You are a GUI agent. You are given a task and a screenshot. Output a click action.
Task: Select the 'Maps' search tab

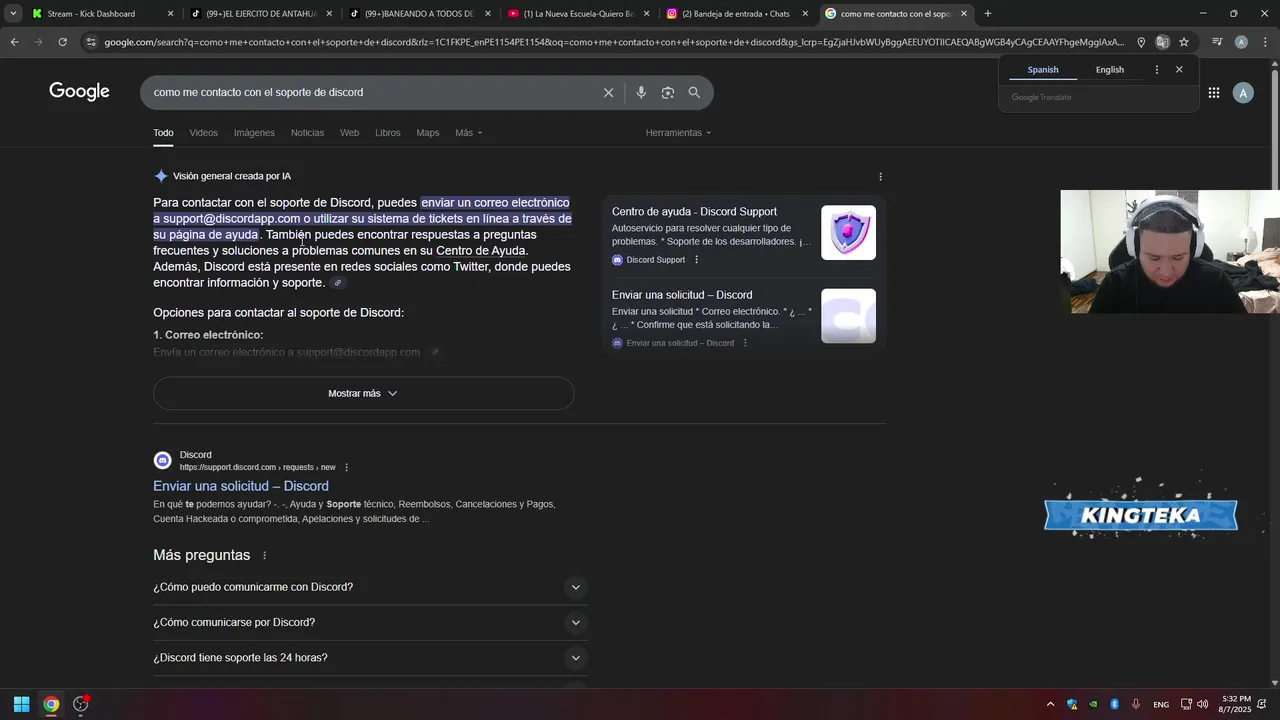(x=428, y=133)
